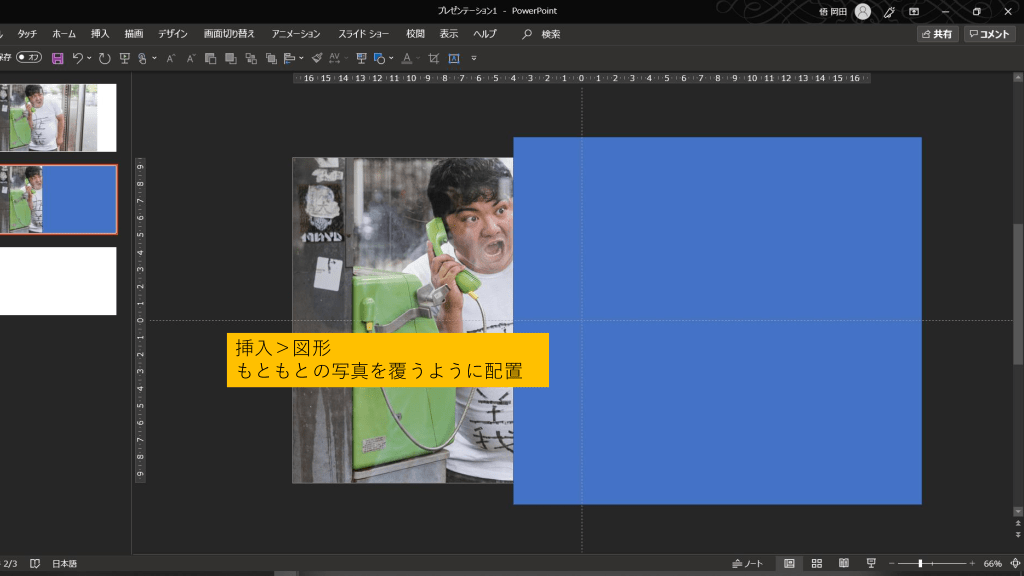Start Slide Show from status bar icon
The width and height of the screenshot is (1024, 576).
[x=871, y=564]
